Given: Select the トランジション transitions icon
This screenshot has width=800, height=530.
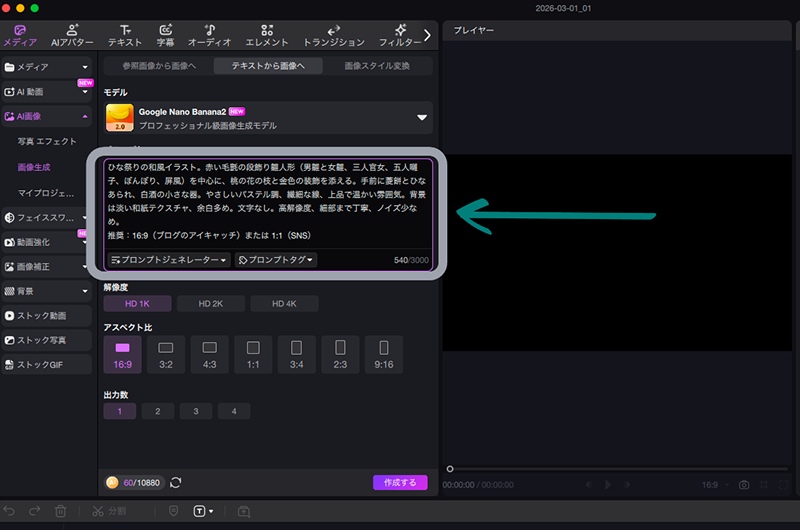Looking at the screenshot, I should click(x=333, y=35).
